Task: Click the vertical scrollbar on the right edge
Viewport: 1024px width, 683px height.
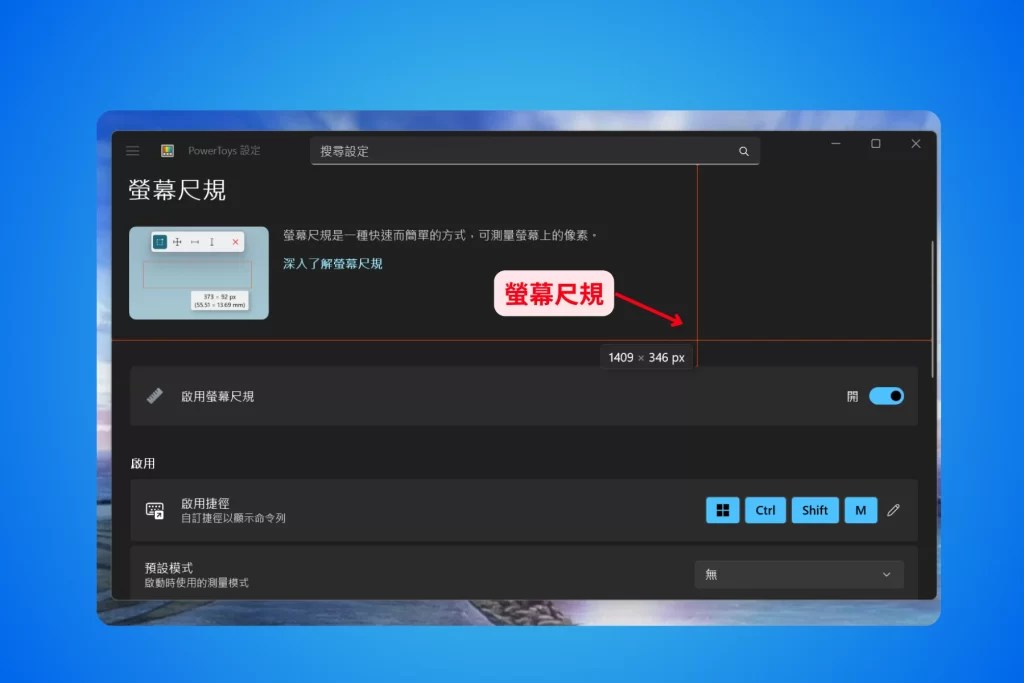Action: [x=932, y=310]
